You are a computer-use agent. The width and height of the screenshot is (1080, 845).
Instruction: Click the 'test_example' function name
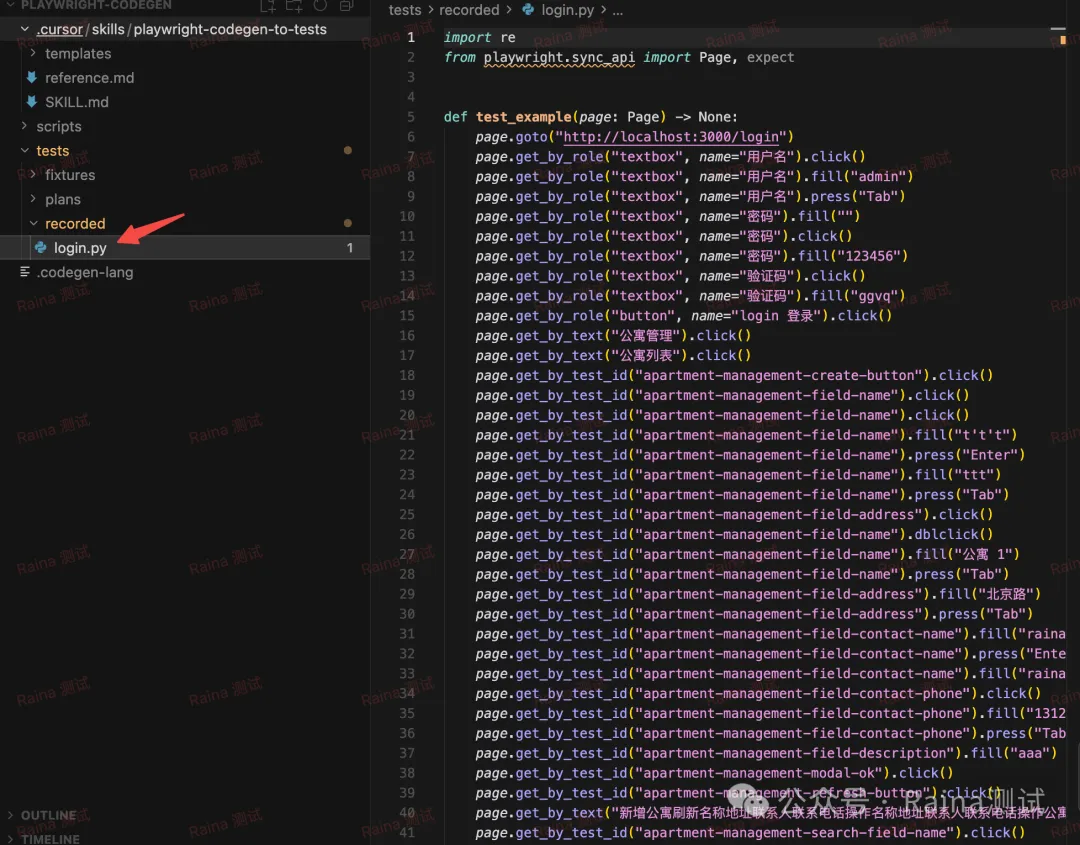[523, 116]
